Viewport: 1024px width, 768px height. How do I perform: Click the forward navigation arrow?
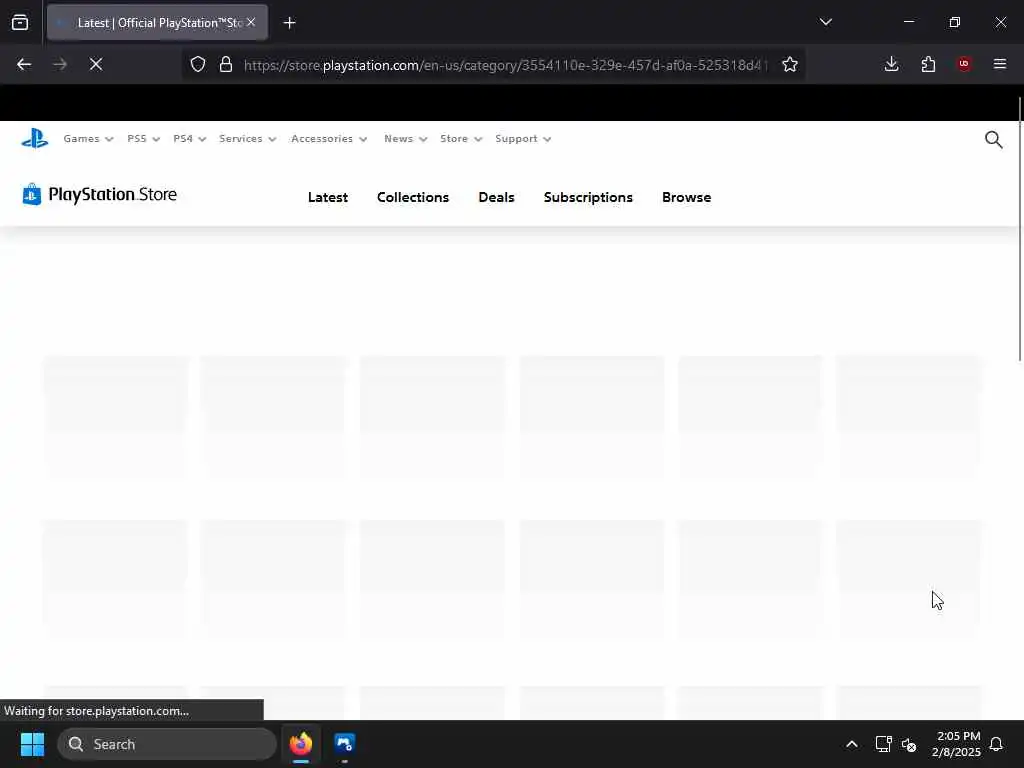[x=60, y=64]
